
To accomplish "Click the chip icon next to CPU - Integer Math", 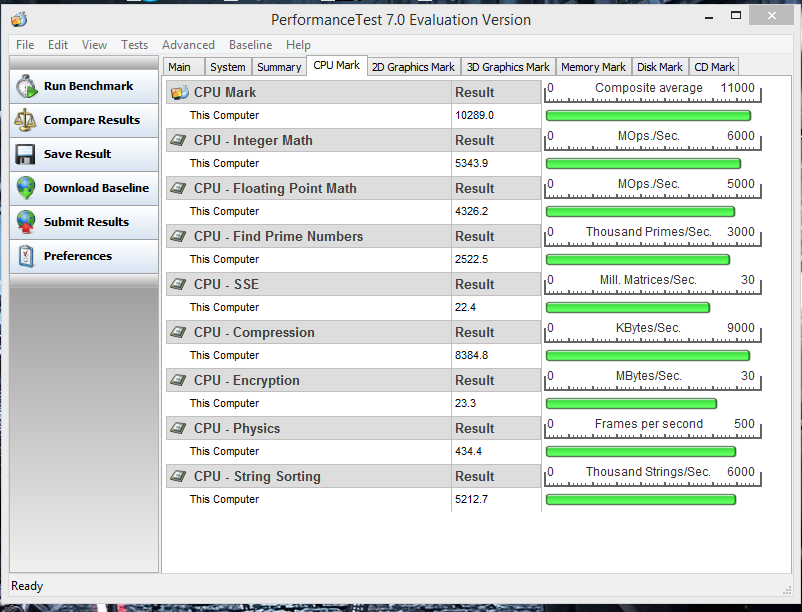I will click(178, 140).
